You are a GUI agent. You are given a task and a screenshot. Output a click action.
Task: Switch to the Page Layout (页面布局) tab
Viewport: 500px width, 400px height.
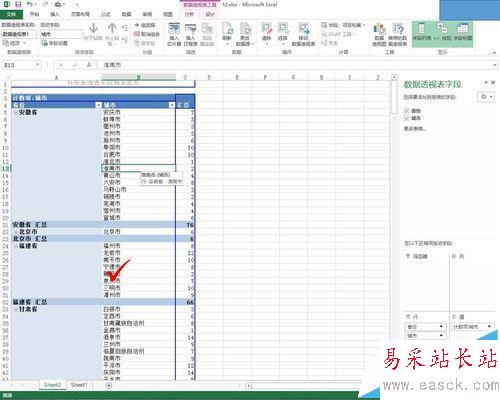(x=80, y=14)
